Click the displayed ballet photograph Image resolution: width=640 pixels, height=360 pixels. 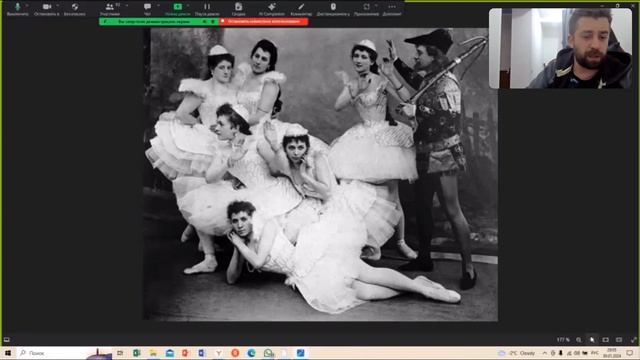click(320, 174)
